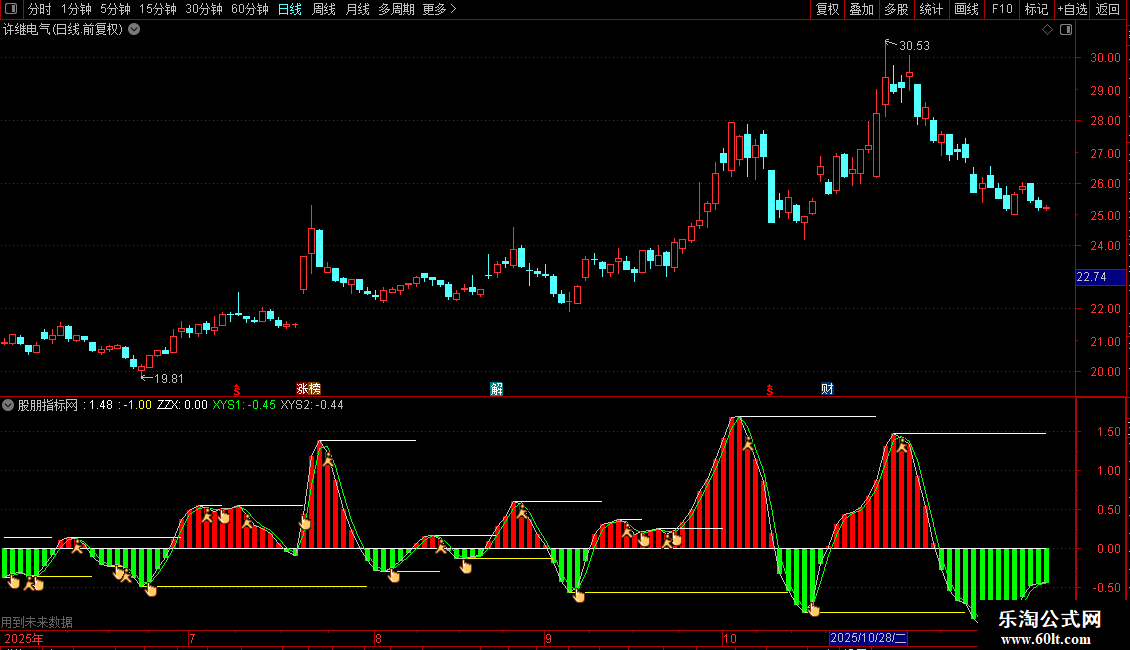Viewport: 1130px width, 650px height.
Task: Click the 2025年 label on time axis
Action: click(24, 638)
